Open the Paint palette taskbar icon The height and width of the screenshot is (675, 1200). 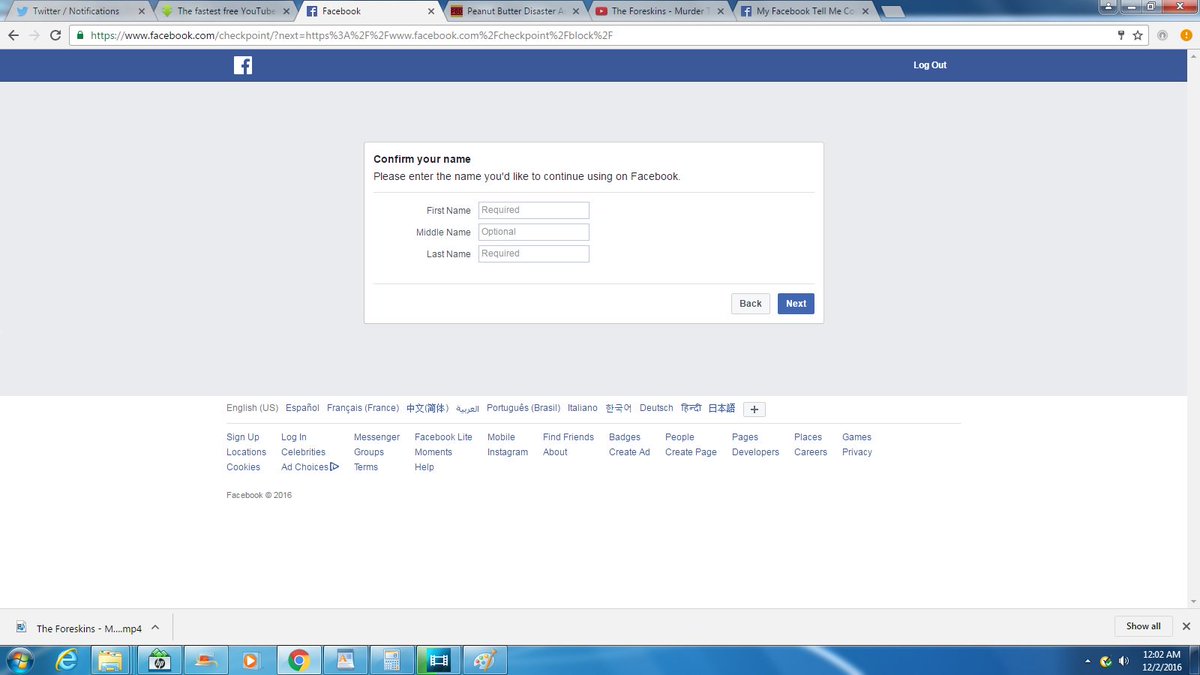tap(483, 660)
